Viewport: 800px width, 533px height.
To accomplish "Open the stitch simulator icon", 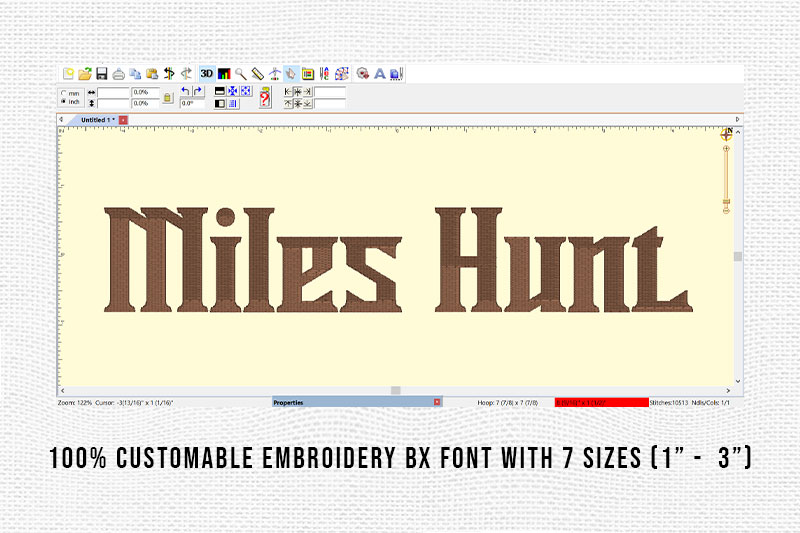I will coord(274,74).
